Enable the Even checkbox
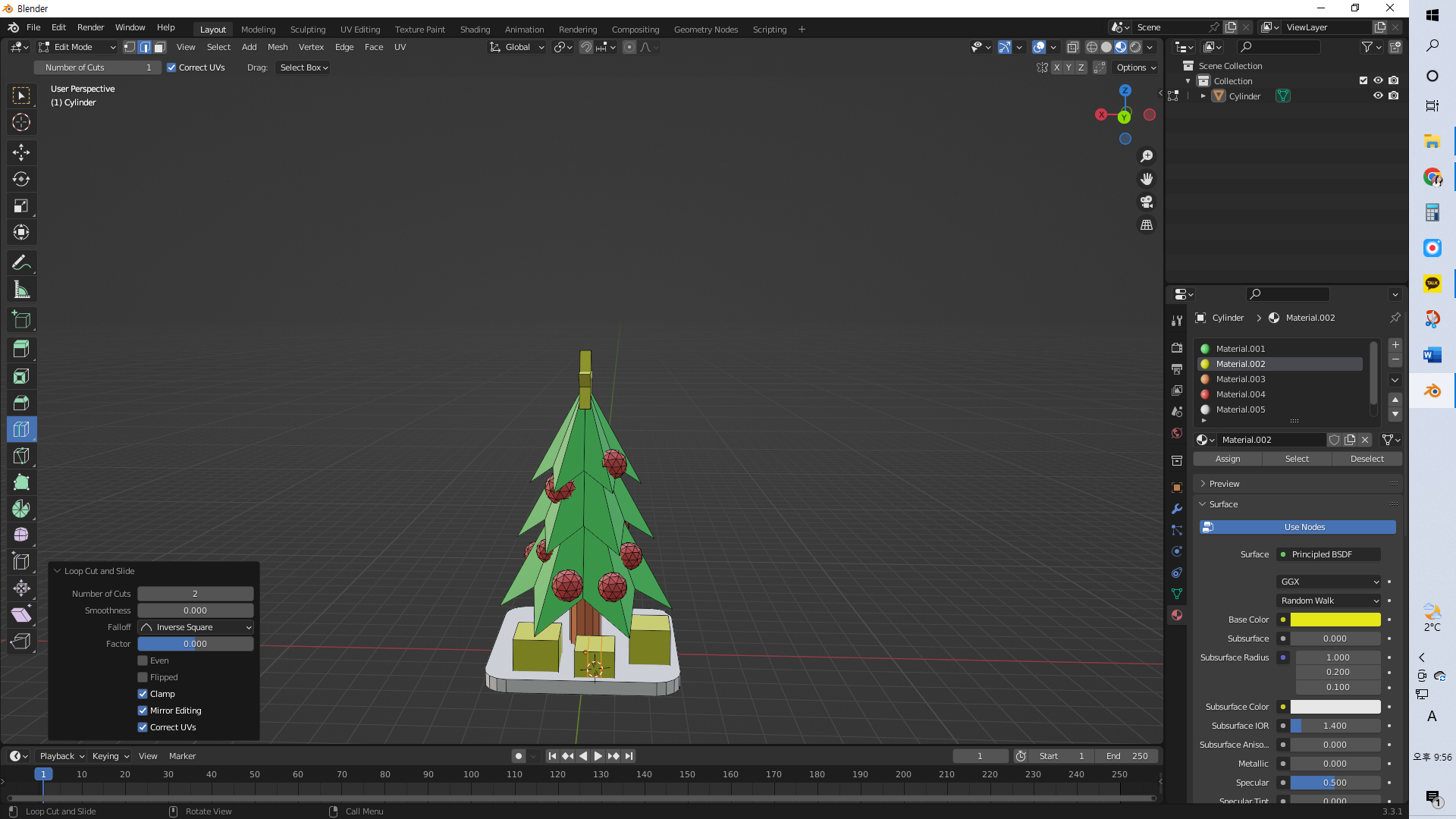 (x=143, y=661)
